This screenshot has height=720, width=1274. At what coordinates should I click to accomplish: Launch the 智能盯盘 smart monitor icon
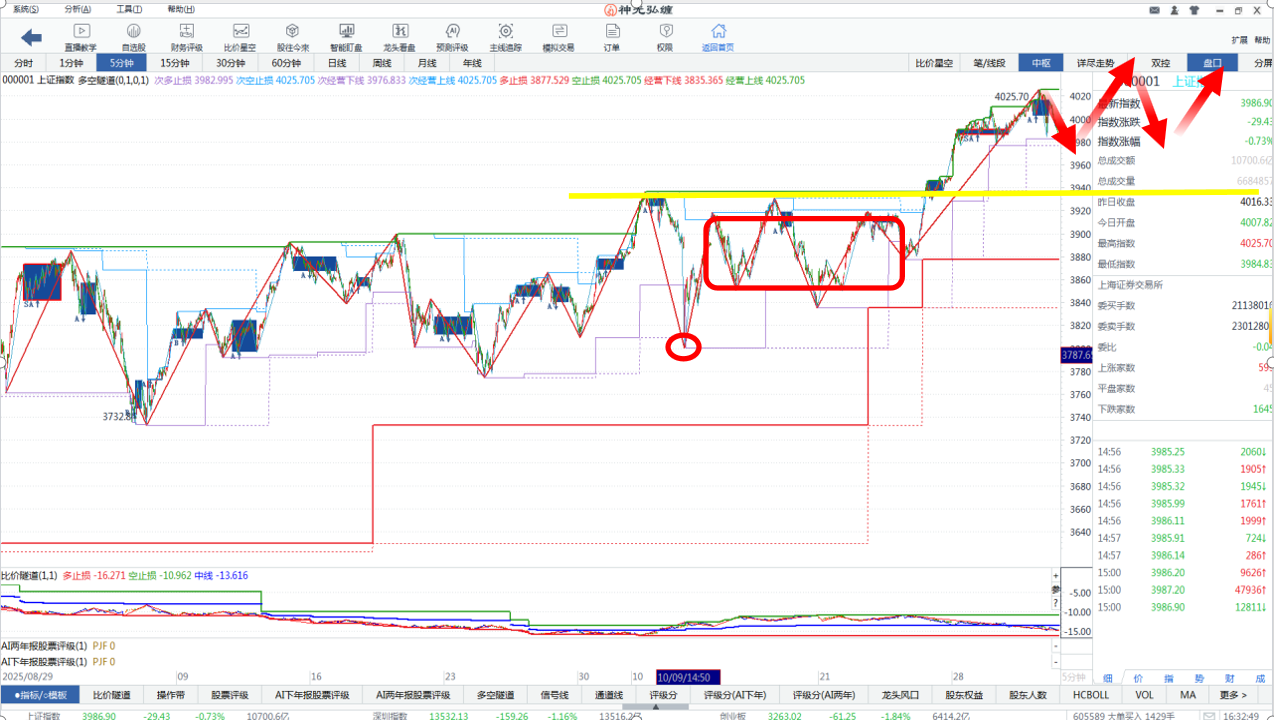(345, 38)
